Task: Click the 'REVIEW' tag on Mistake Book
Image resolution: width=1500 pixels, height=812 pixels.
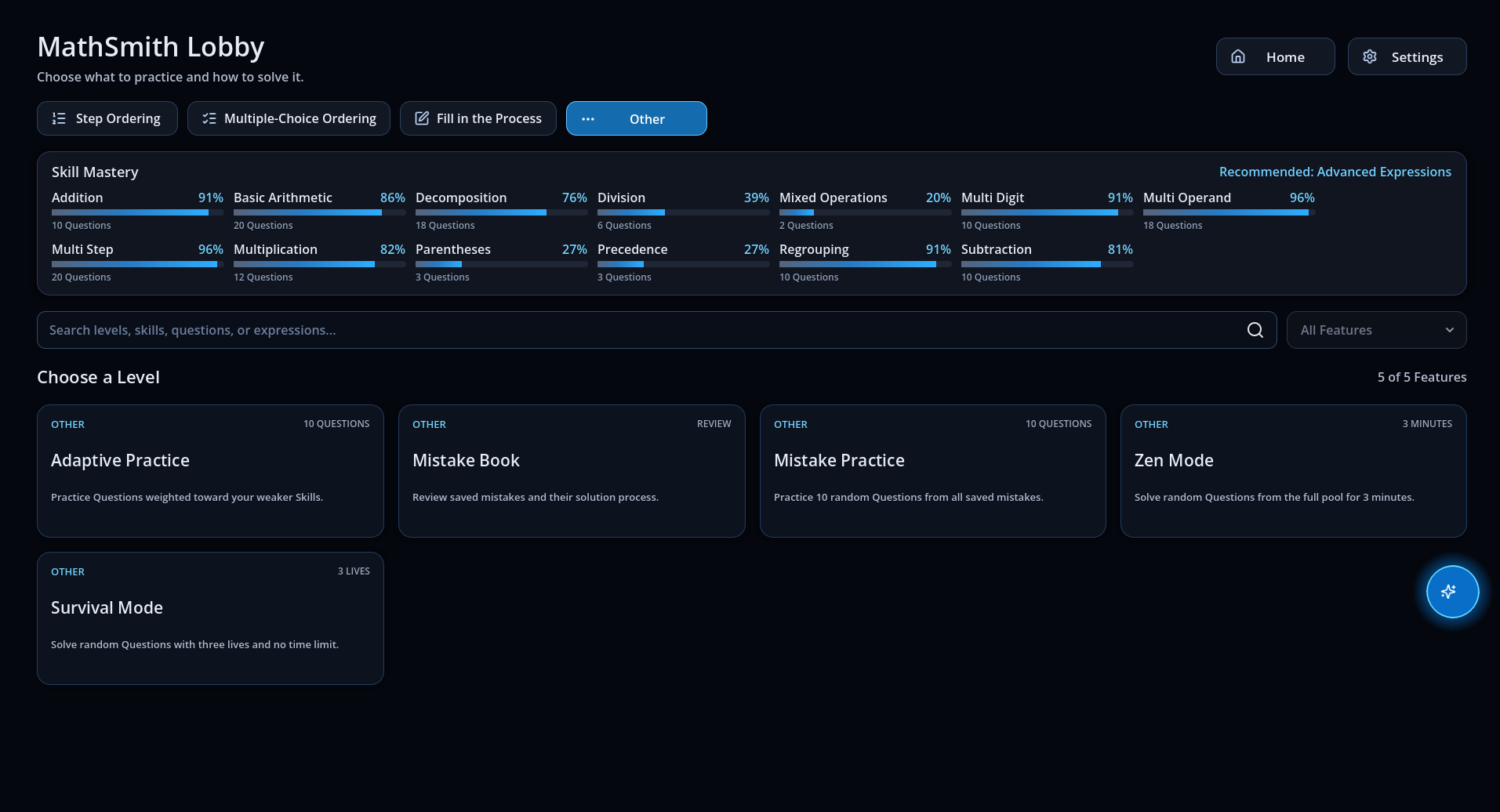Action: [714, 424]
